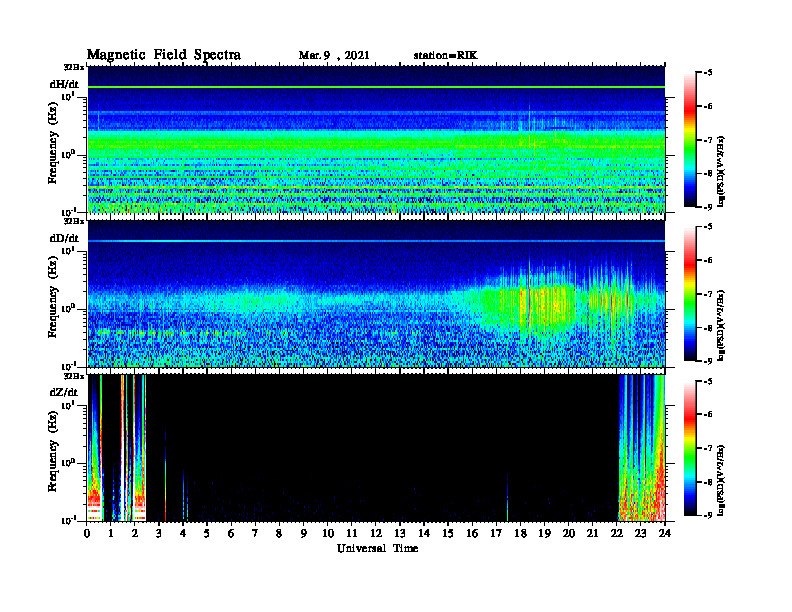
Task: Click hour tick label 8 on time axis
Action: (x=280, y=533)
